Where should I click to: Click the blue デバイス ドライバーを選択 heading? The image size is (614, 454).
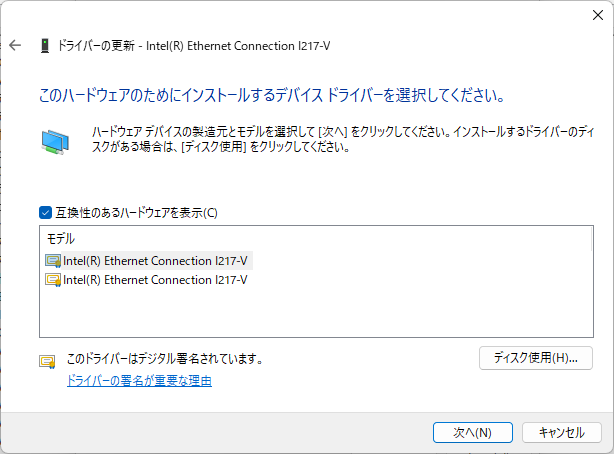click(x=270, y=97)
